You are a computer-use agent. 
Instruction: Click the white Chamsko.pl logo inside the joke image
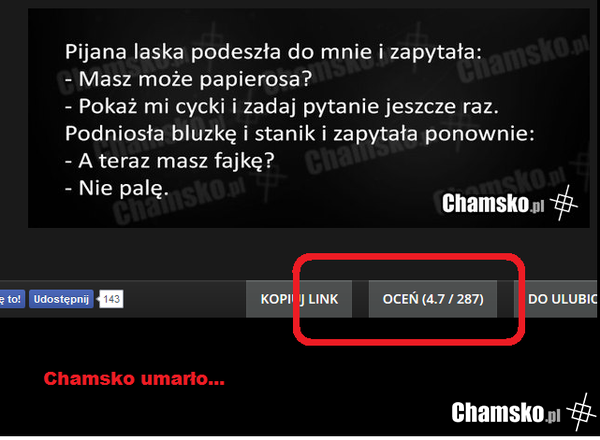(x=493, y=203)
